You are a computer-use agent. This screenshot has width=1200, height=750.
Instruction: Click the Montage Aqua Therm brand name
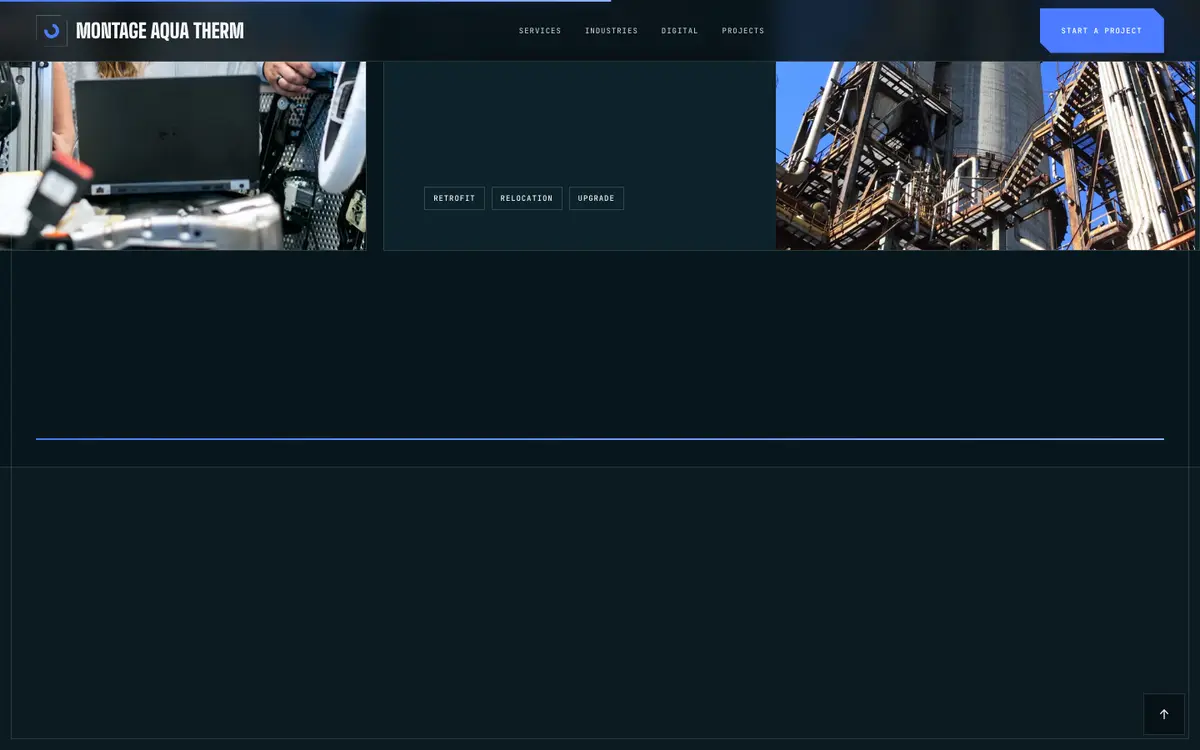point(160,31)
